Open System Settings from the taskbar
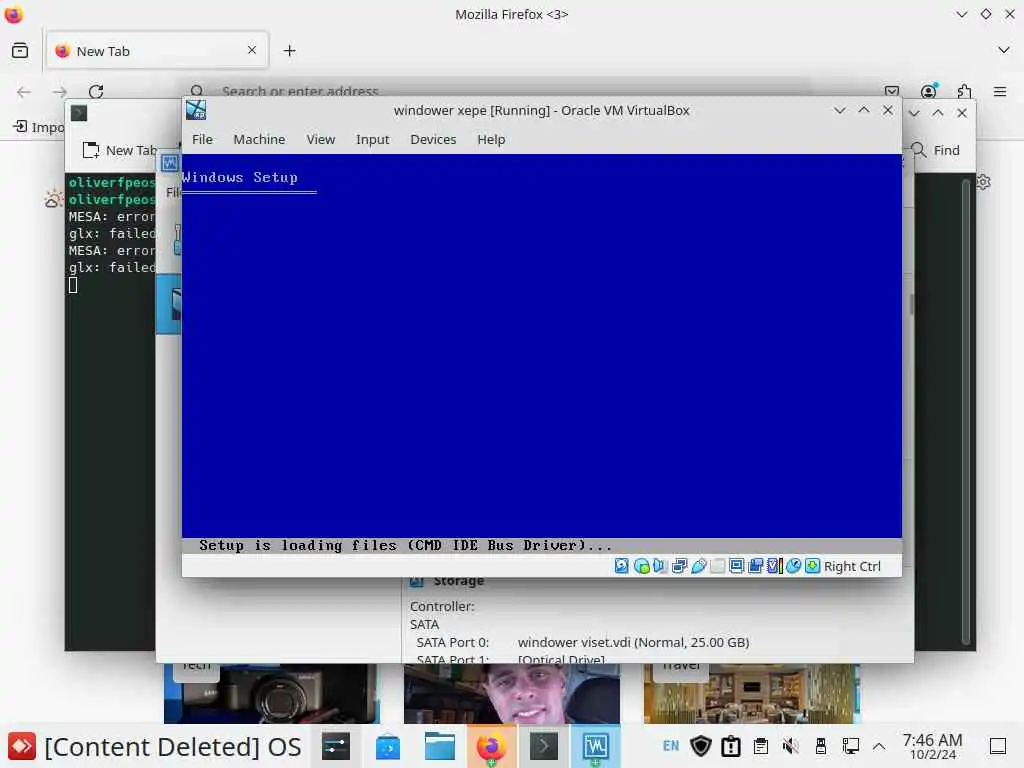1024x768 pixels. [x=336, y=746]
